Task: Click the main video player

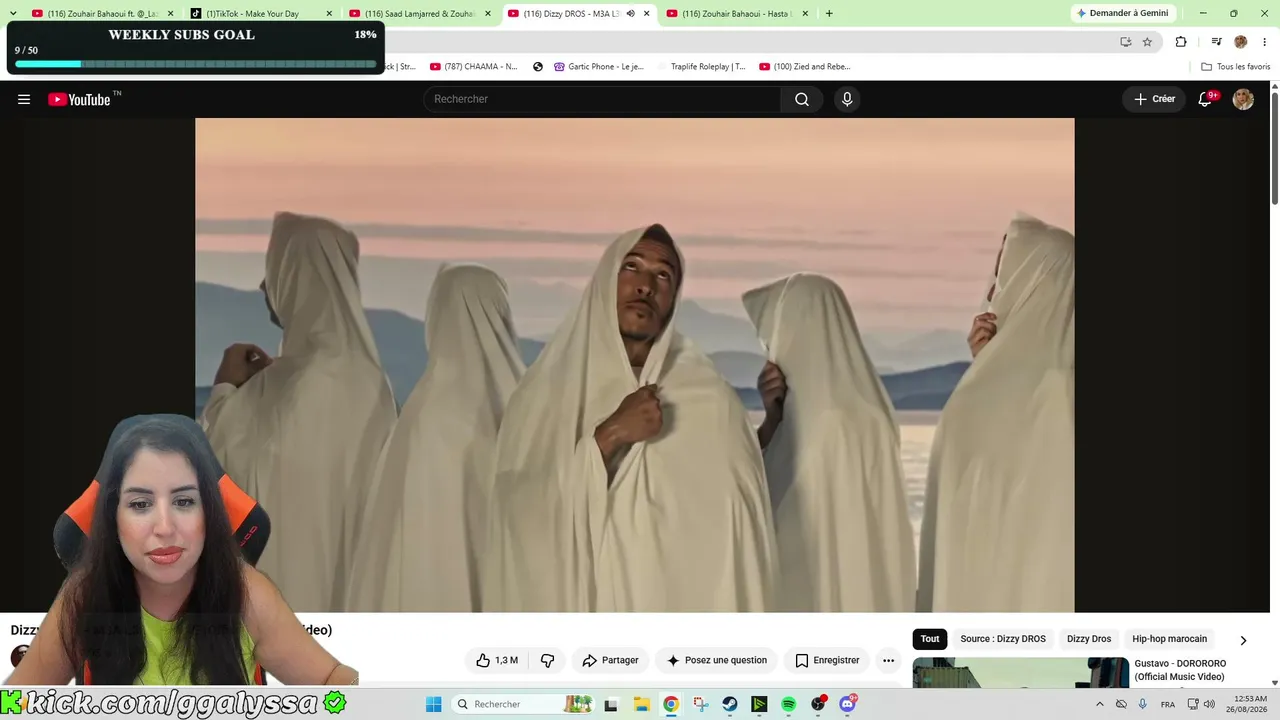Action: click(x=635, y=365)
